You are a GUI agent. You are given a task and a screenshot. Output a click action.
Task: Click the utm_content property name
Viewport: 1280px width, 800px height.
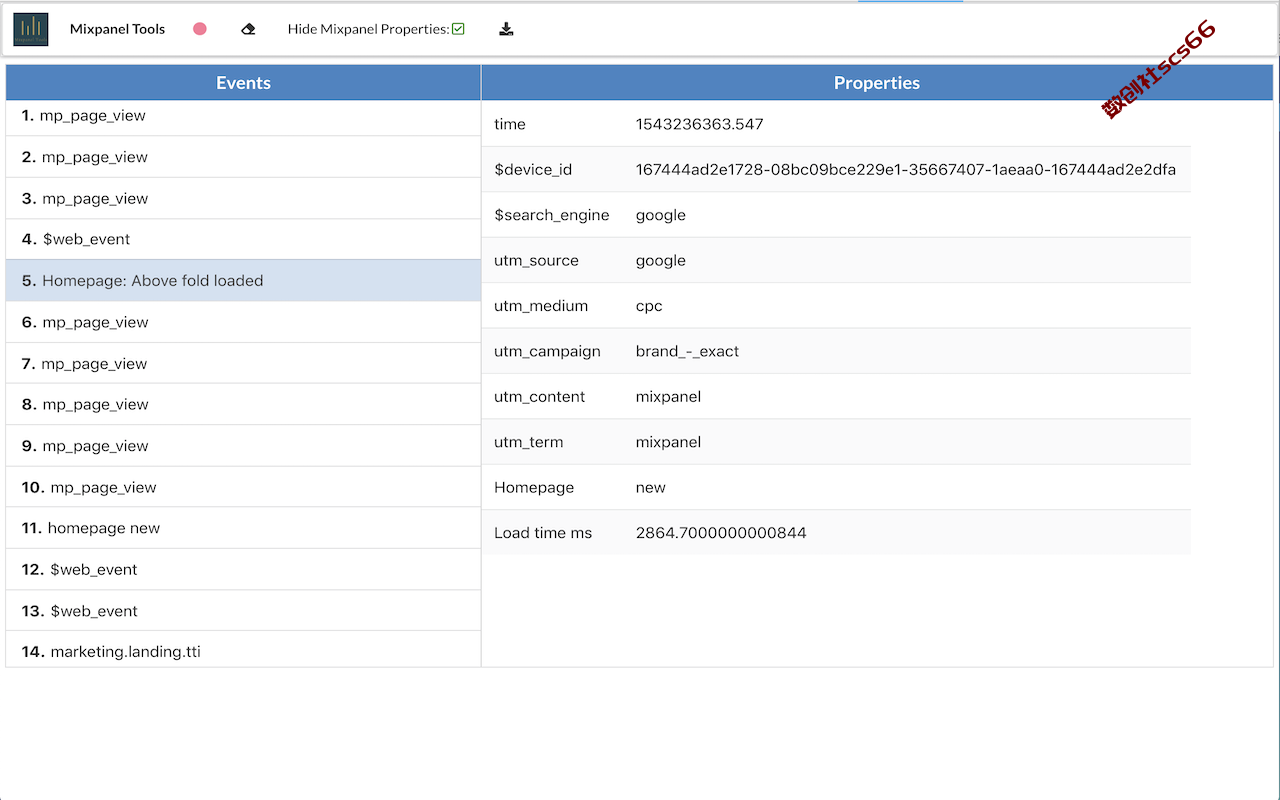coord(540,397)
